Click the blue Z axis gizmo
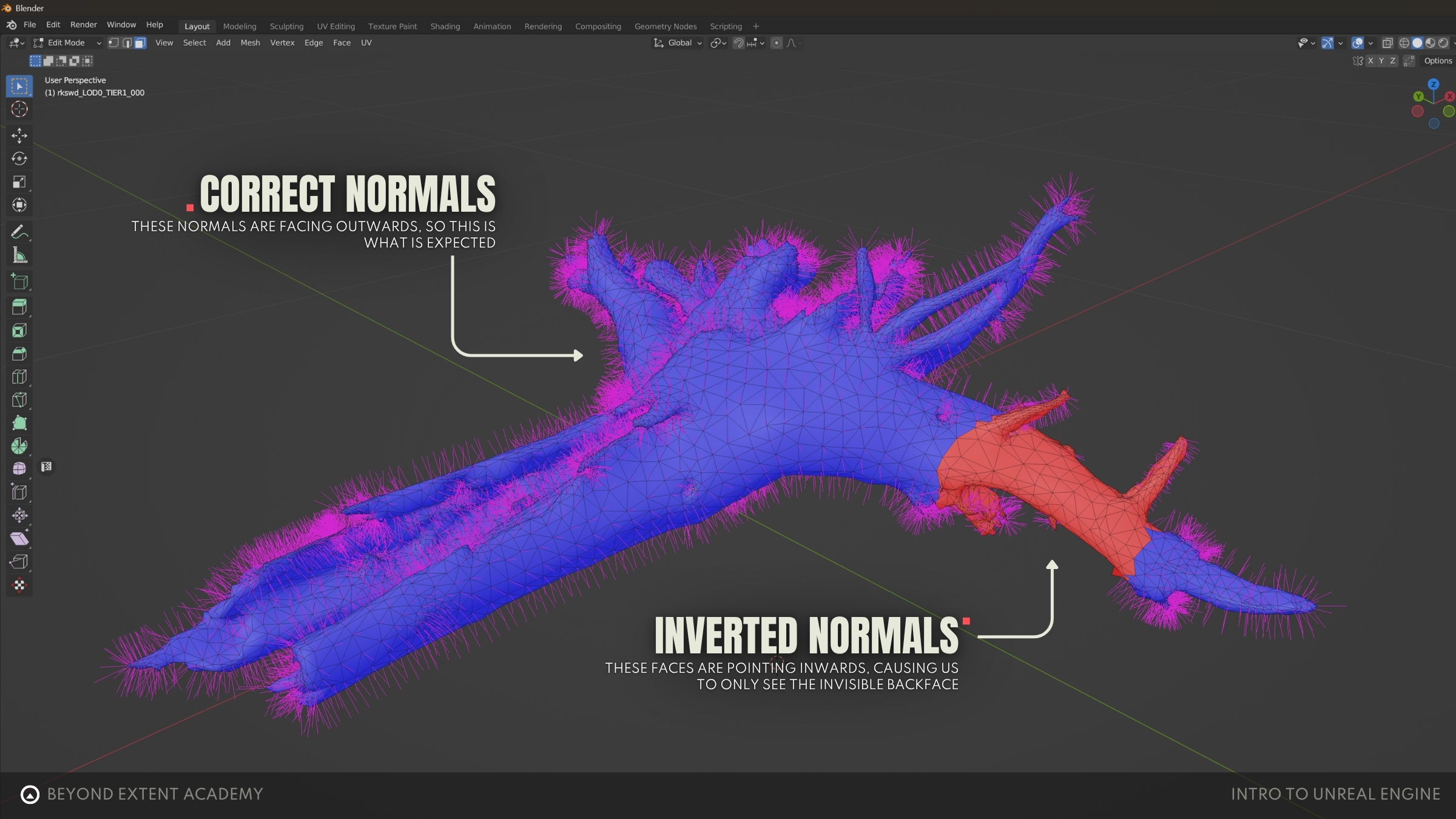 1434,84
